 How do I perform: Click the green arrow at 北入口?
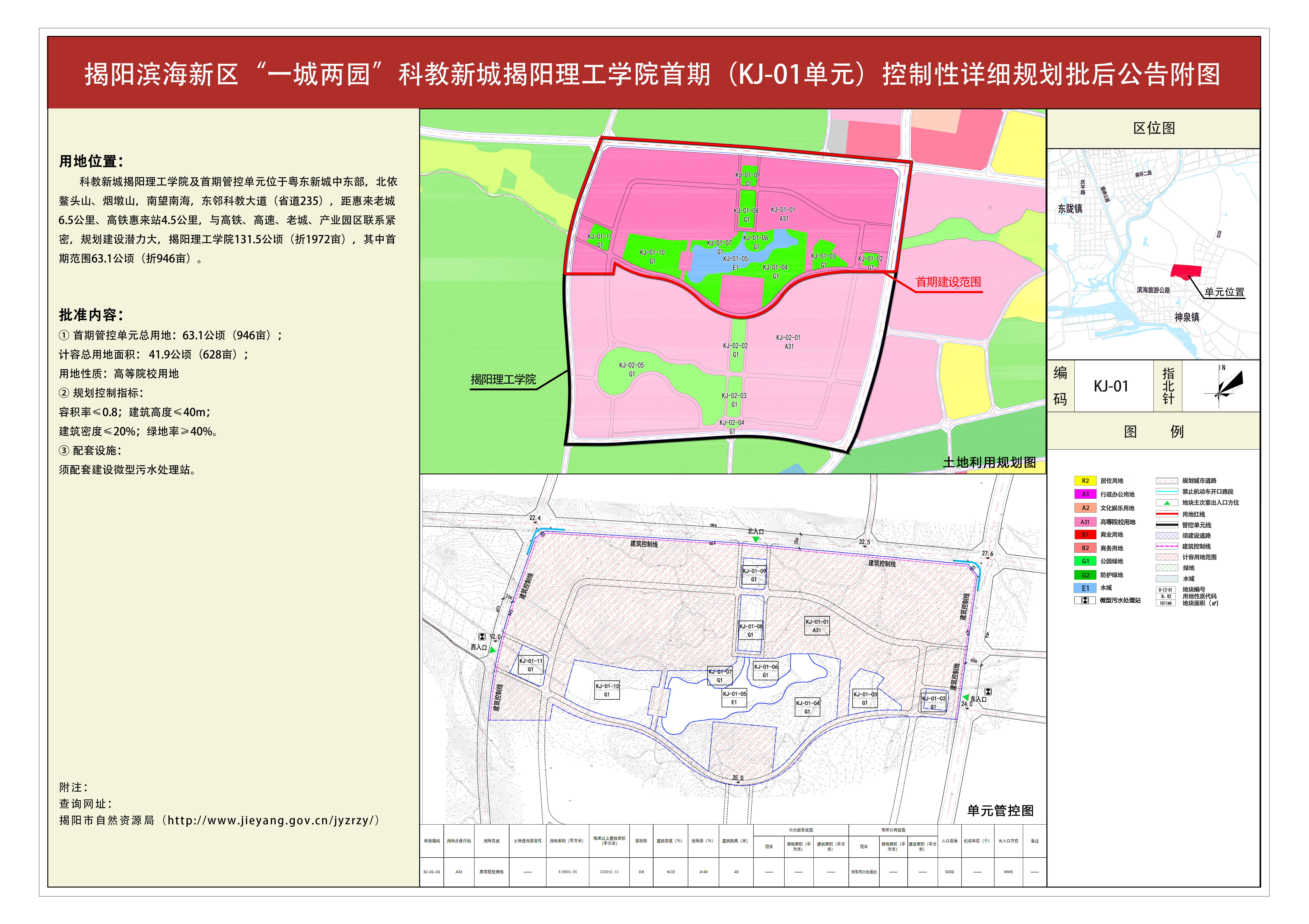click(756, 539)
